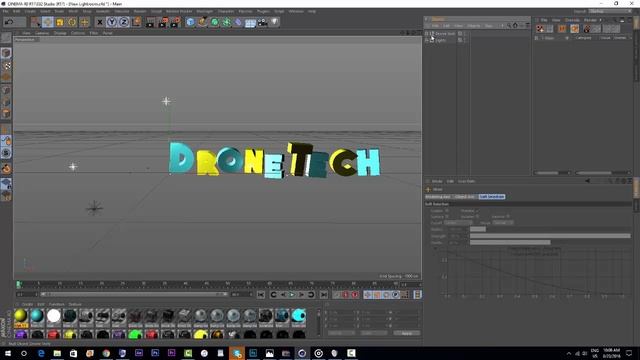Expand the Drone Tech object hierarchy
This screenshot has height=360, width=640.
coord(427,33)
